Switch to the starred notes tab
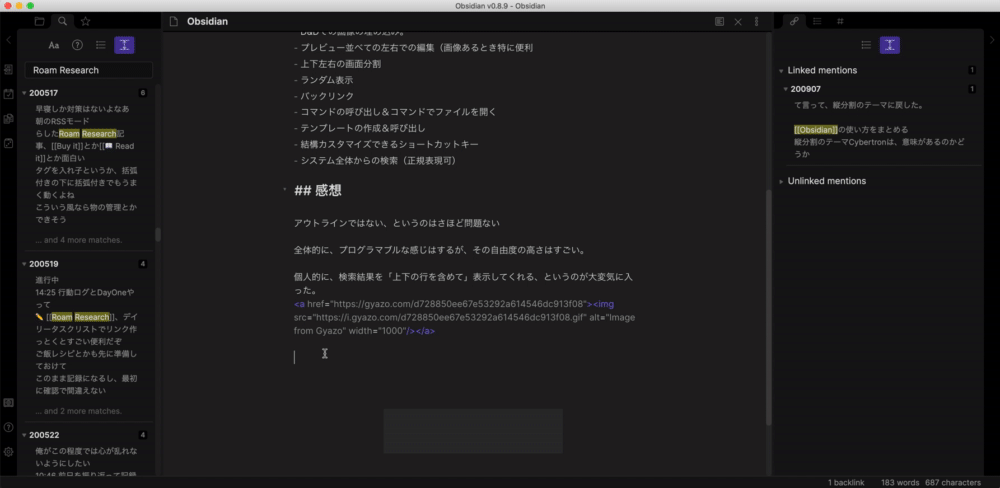This screenshot has width=1000, height=488. (85, 21)
